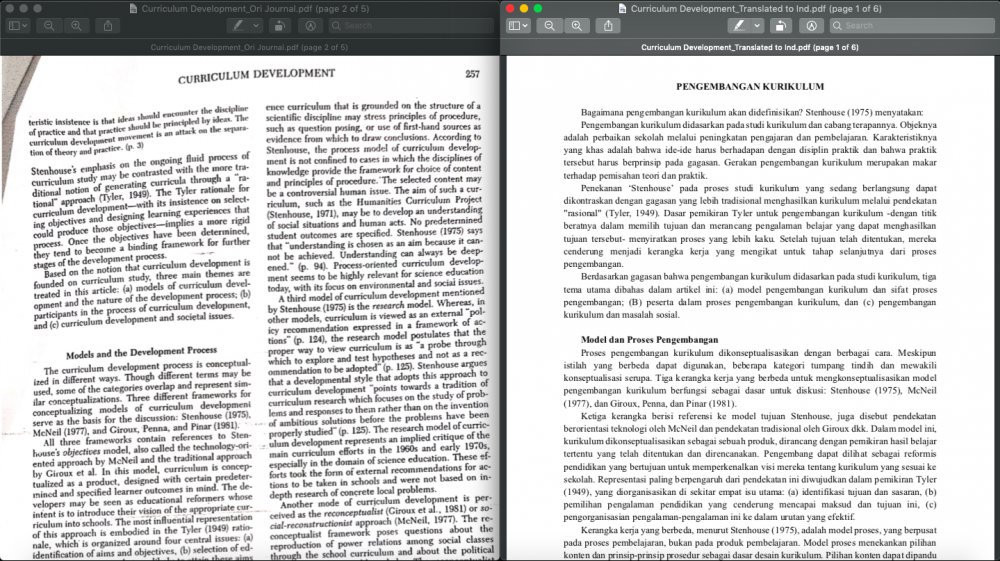Viewport: 1000px width, 561px height.
Task: Open the sidebar view menu in Translated to Ind window
Action: click(518, 26)
